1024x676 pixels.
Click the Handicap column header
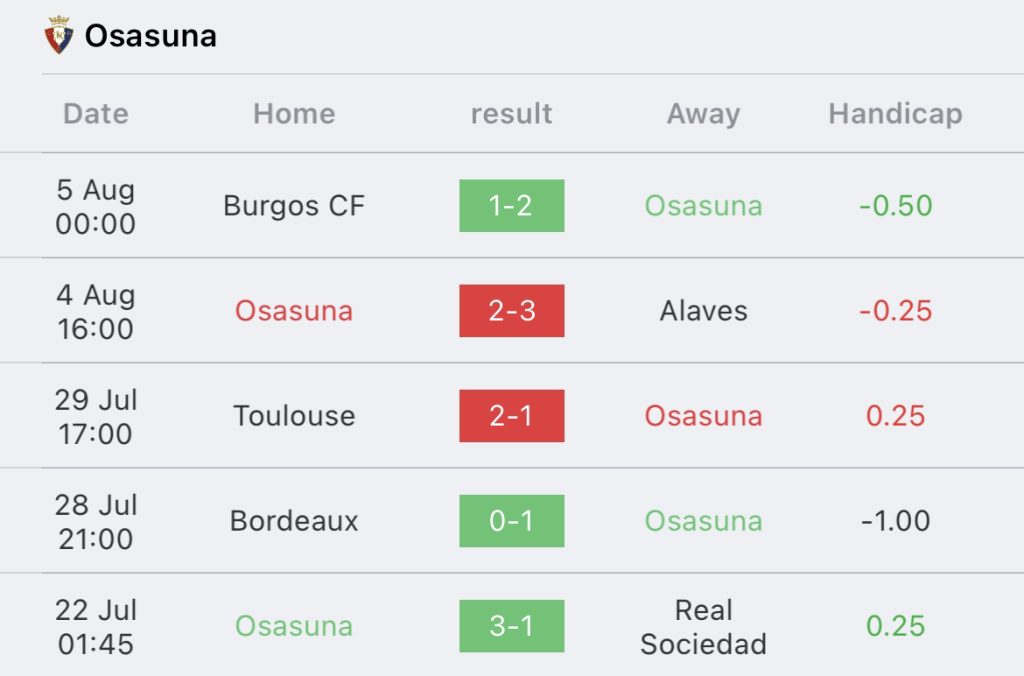pos(895,114)
